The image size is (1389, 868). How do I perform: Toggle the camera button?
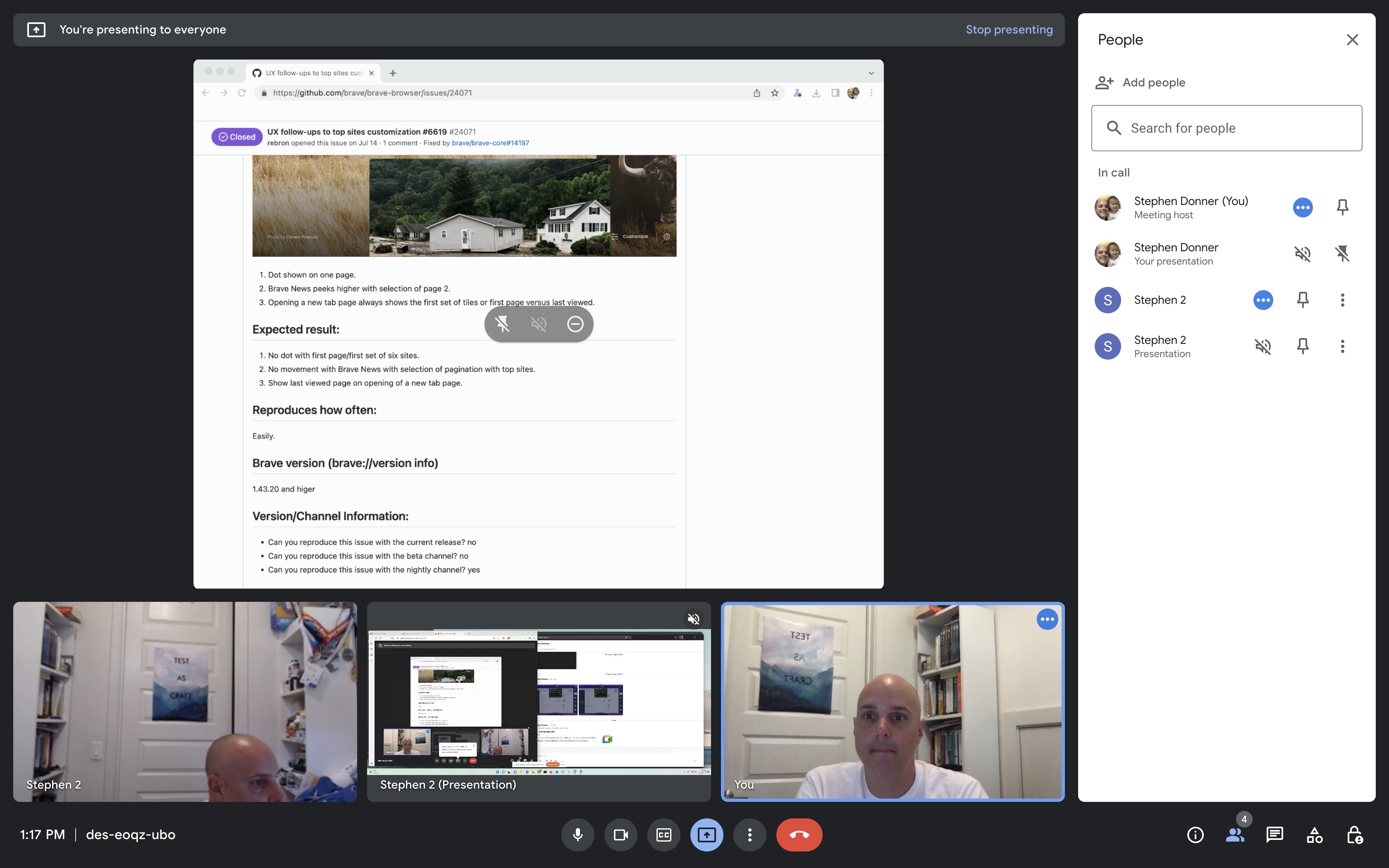(621, 835)
